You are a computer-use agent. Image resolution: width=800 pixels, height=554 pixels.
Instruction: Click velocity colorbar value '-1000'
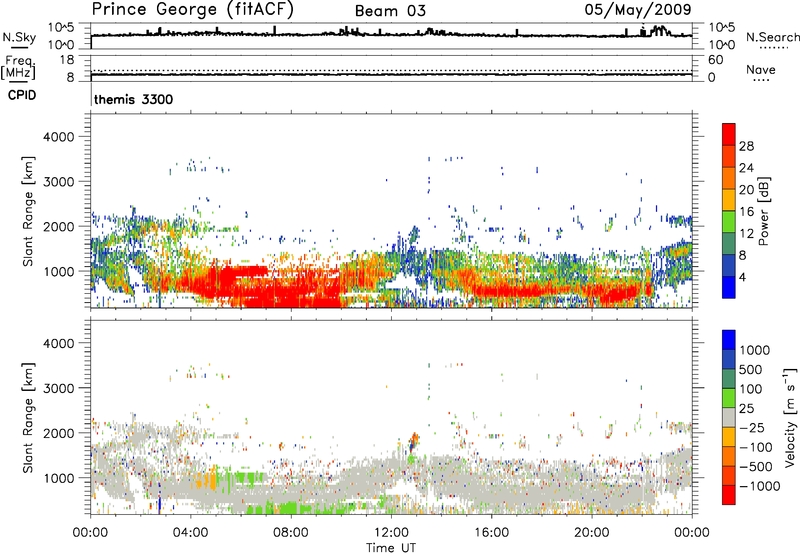(759, 486)
